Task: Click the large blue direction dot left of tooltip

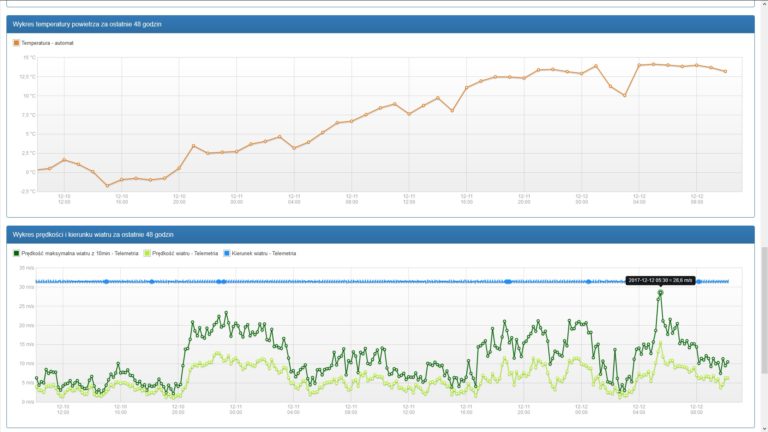Action: [588, 282]
